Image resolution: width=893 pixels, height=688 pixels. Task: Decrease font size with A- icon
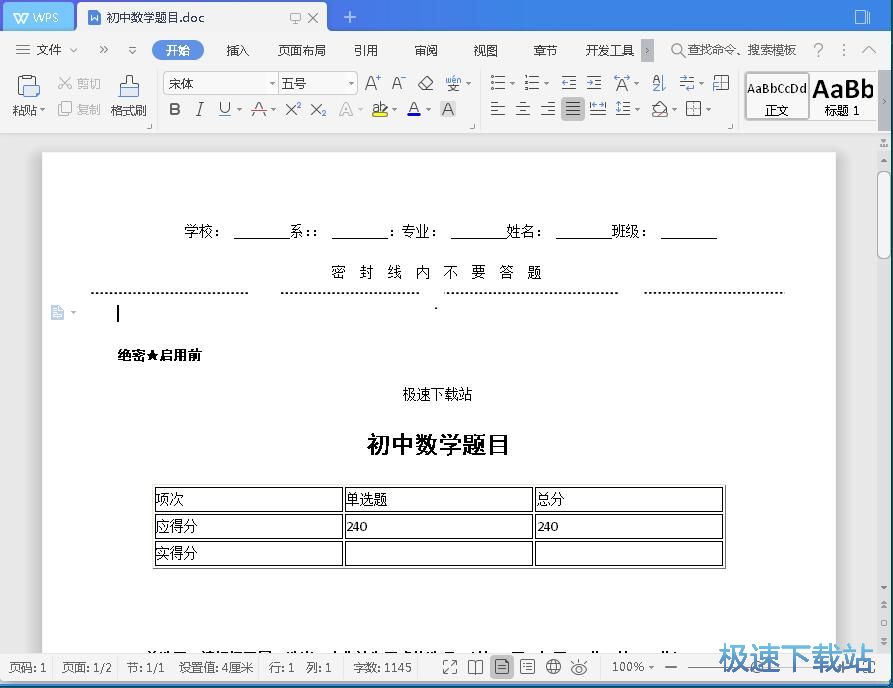398,83
